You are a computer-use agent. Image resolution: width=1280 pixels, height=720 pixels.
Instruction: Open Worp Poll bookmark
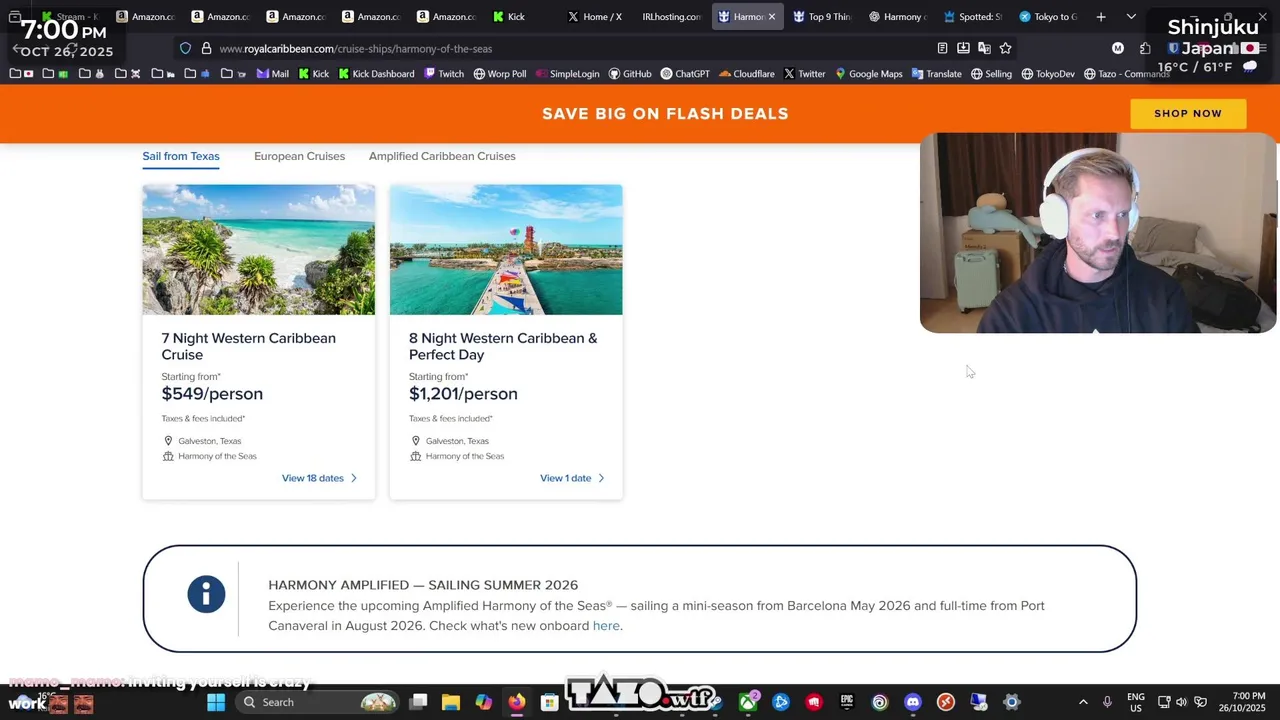(x=500, y=74)
